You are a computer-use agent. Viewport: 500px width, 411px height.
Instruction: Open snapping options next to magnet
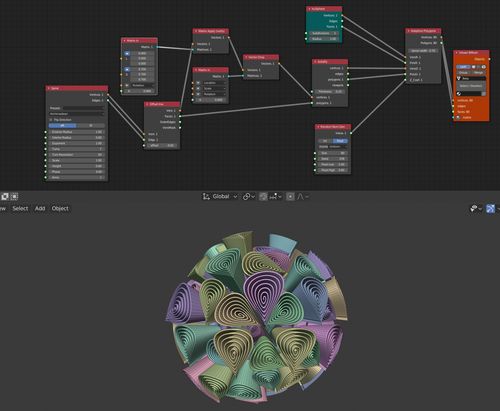(275, 197)
